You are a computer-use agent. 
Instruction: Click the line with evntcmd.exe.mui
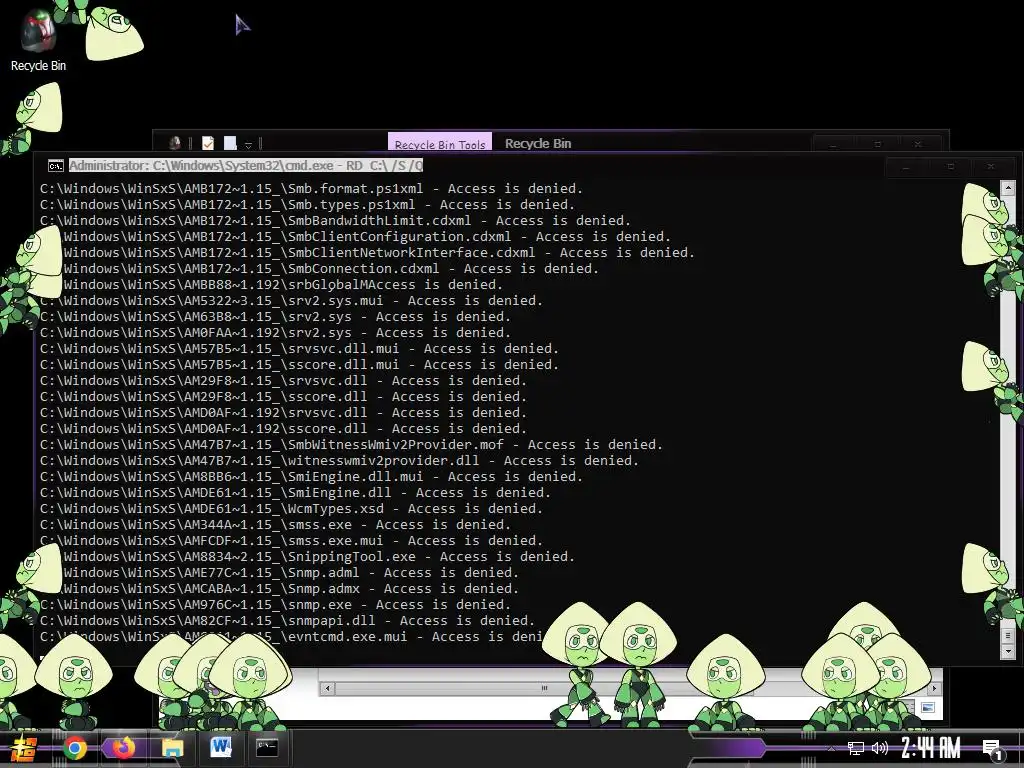click(291, 636)
